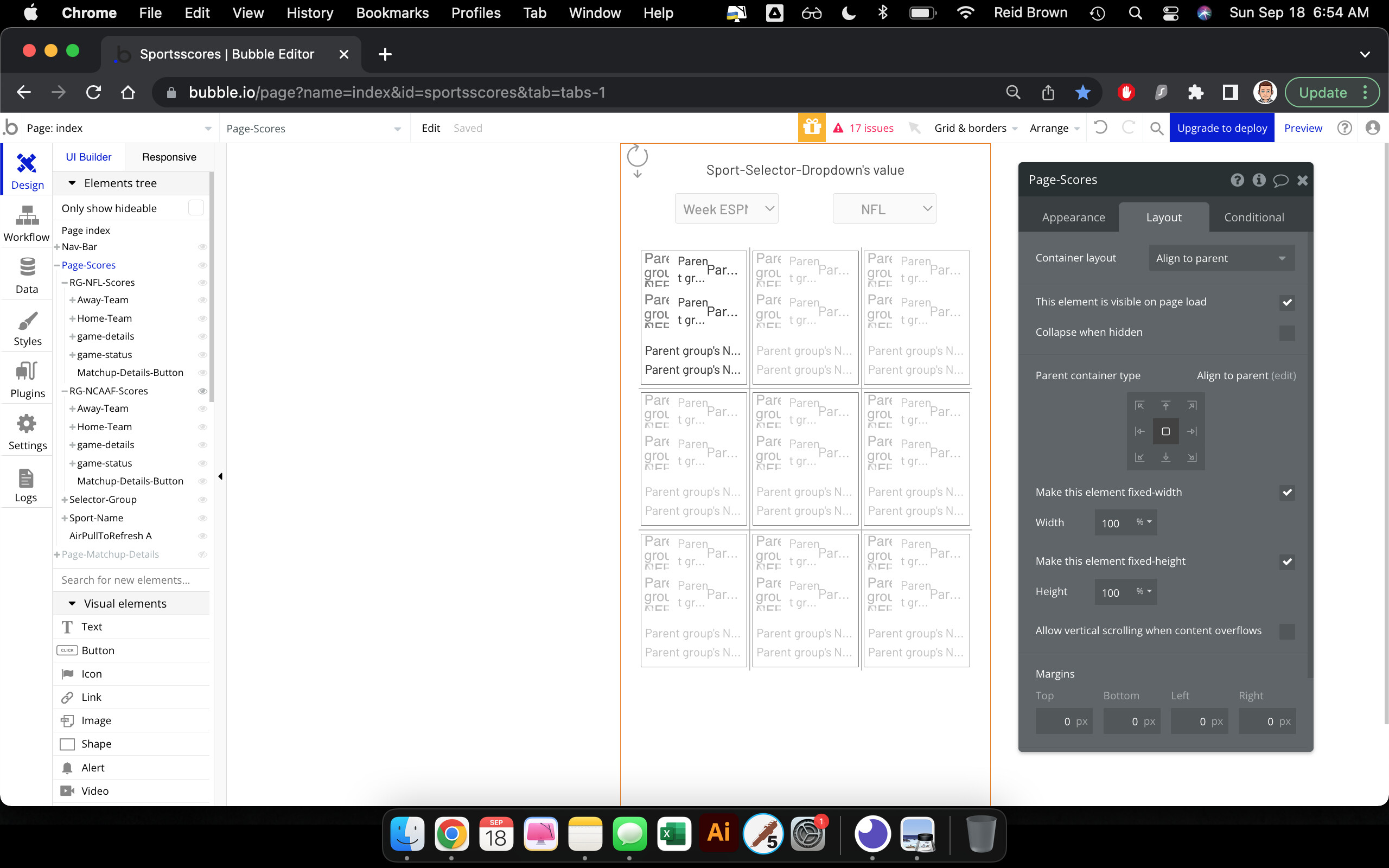1389x868 pixels.
Task: Click the editor search magnifier icon
Action: tap(1157, 128)
